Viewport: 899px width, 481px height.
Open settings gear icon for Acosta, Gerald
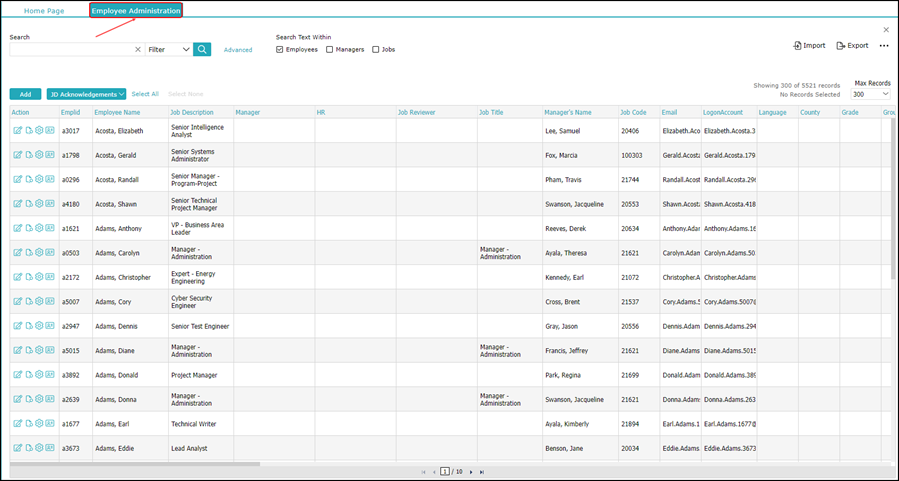[x=39, y=155]
